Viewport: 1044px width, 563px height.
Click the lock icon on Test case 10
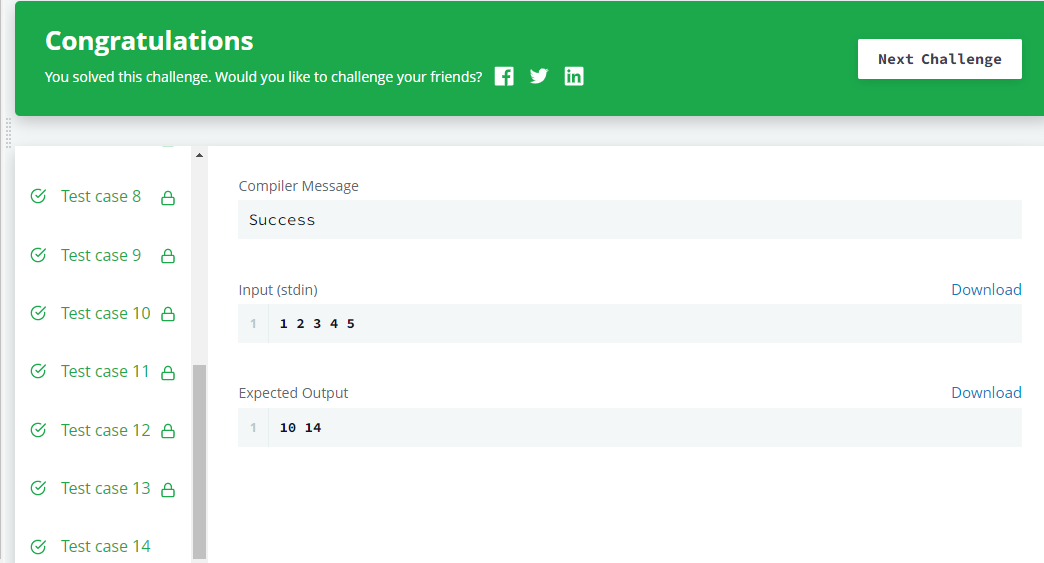[x=168, y=314]
